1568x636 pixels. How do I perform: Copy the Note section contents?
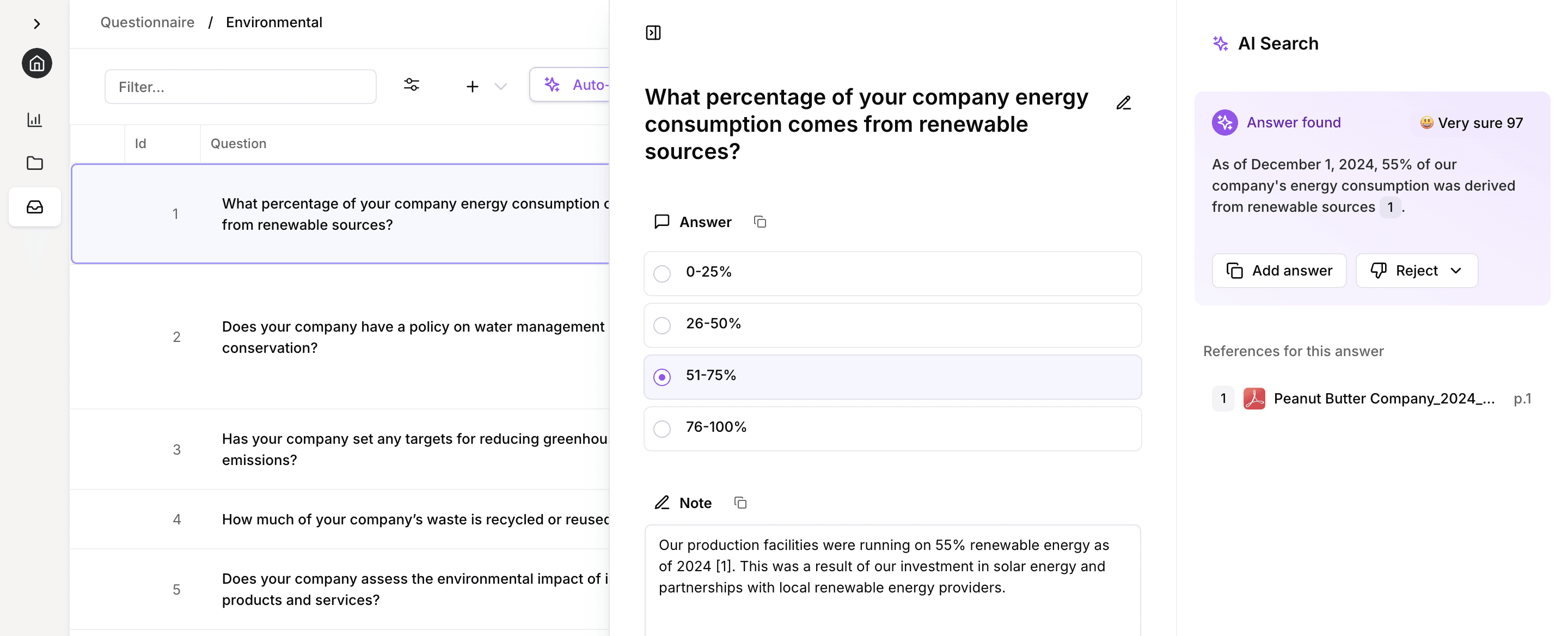pyautogui.click(x=740, y=503)
